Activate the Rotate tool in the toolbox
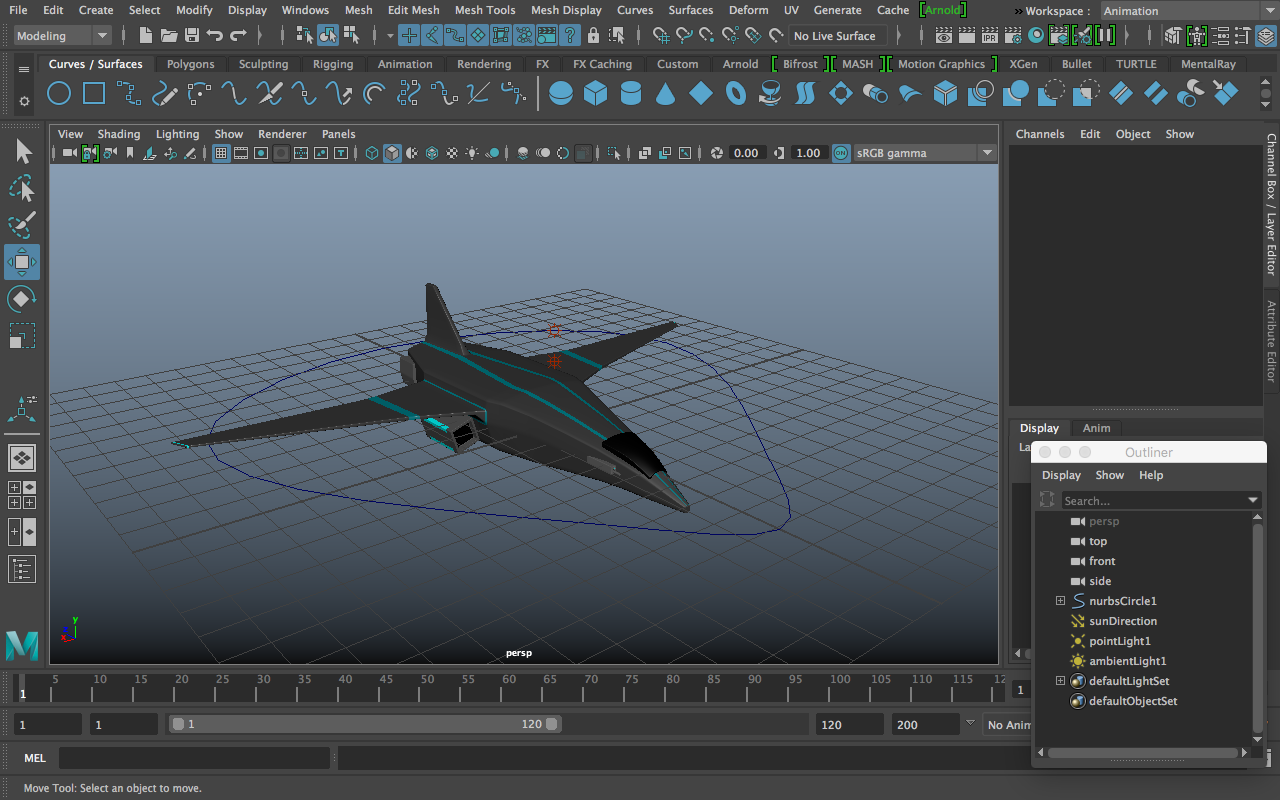 [x=22, y=298]
